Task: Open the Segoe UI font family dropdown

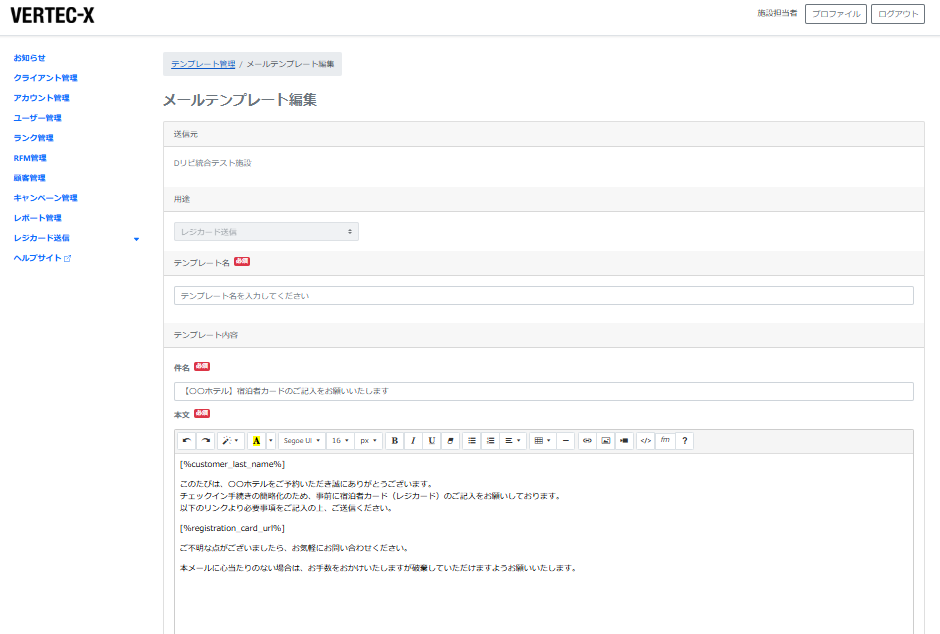Action: pos(302,440)
